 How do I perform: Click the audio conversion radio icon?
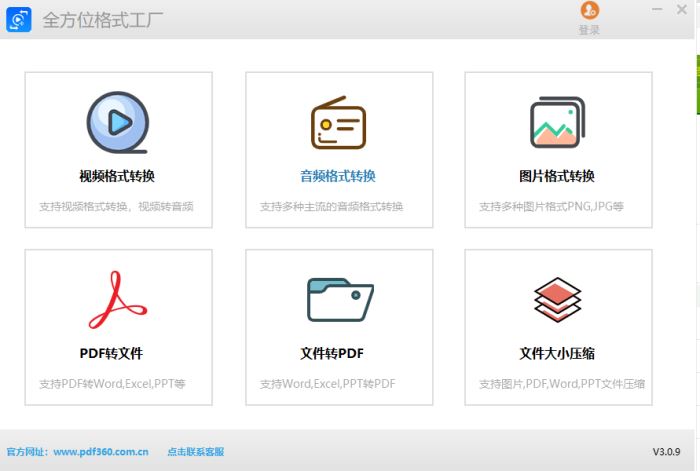pos(338,122)
